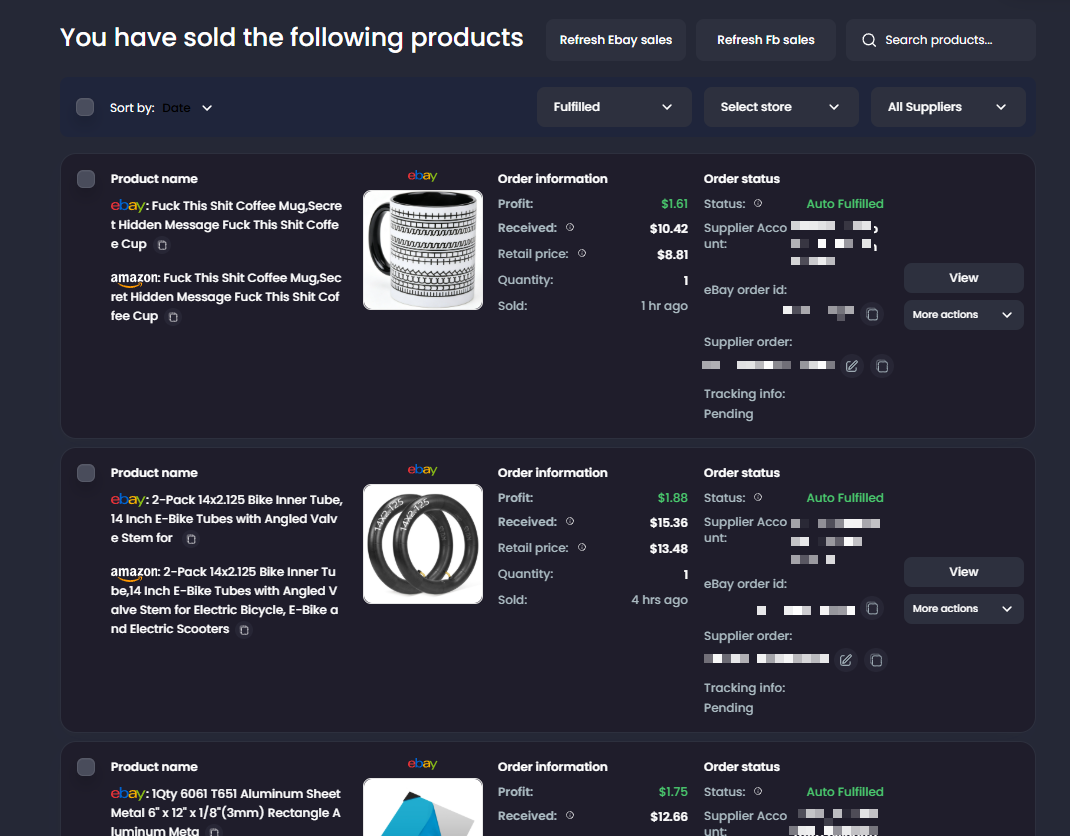
Task: Click info icon next to Received $15.36
Action: (x=570, y=521)
